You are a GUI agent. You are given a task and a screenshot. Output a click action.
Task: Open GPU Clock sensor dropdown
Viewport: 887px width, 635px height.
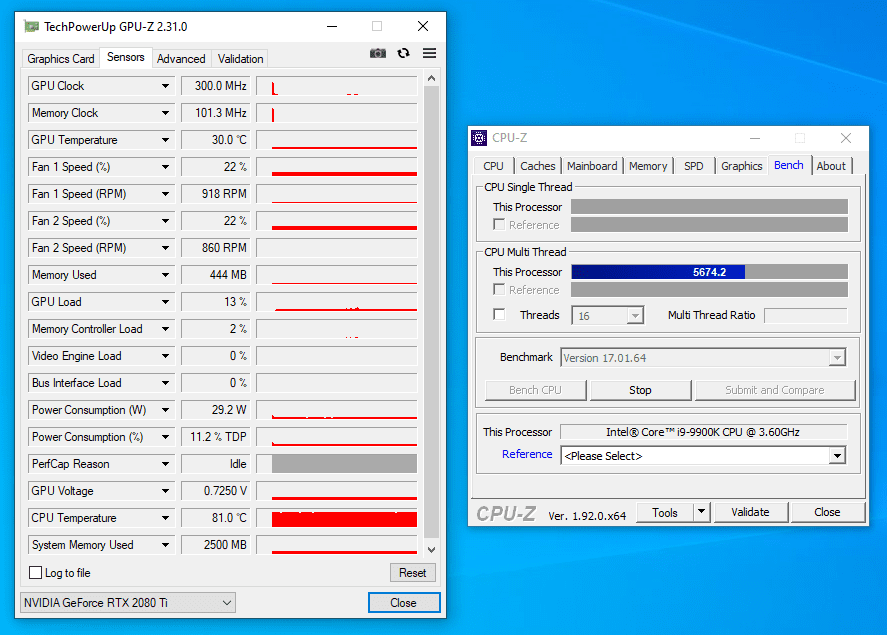click(x=165, y=86)
